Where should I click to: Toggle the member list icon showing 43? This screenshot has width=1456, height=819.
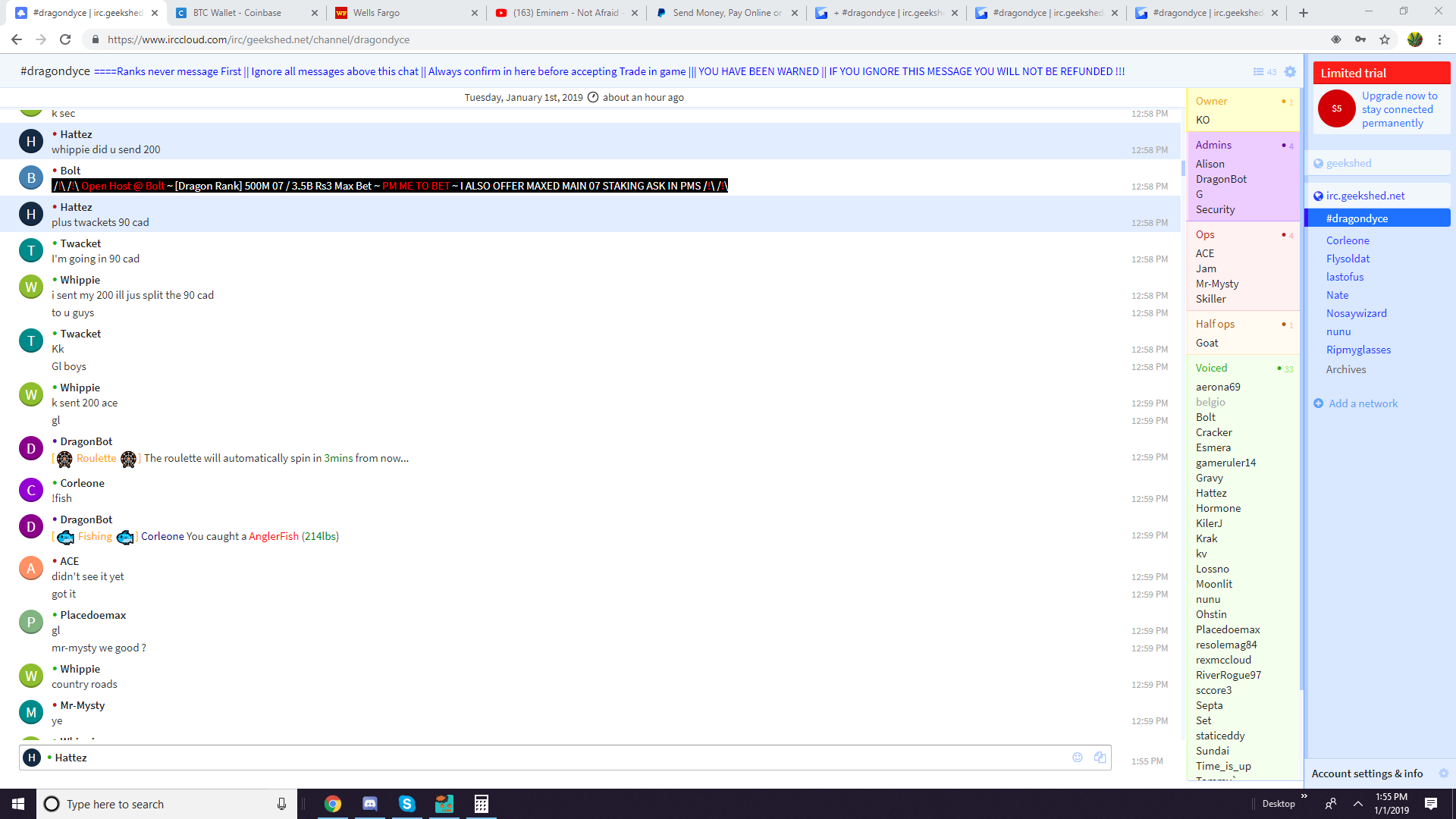[x=1264, y=71]
